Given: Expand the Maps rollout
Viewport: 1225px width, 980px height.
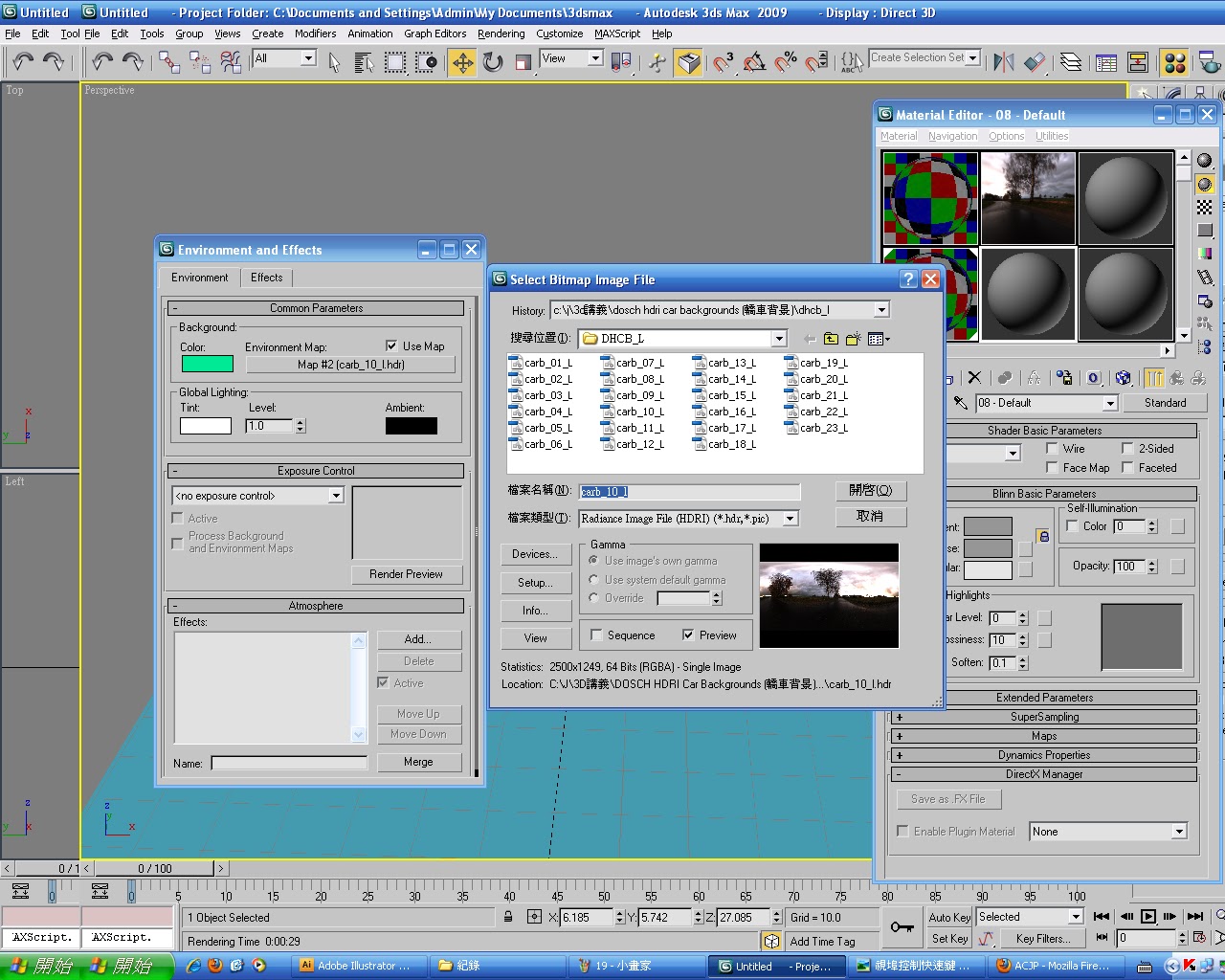Looking at the screenshot, I should click(x=1043, y=736).
